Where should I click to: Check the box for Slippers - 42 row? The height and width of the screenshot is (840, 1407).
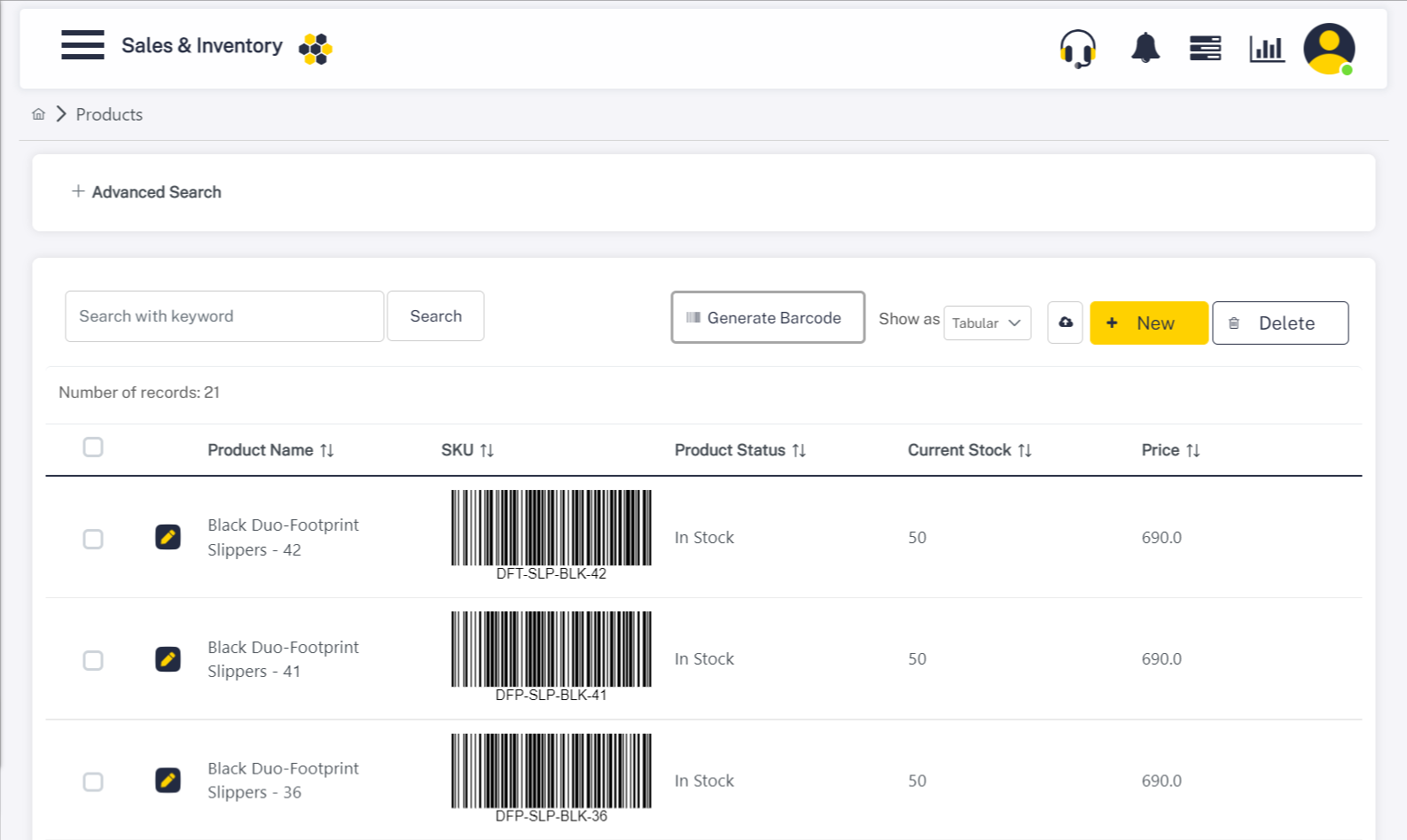(93, 539)
